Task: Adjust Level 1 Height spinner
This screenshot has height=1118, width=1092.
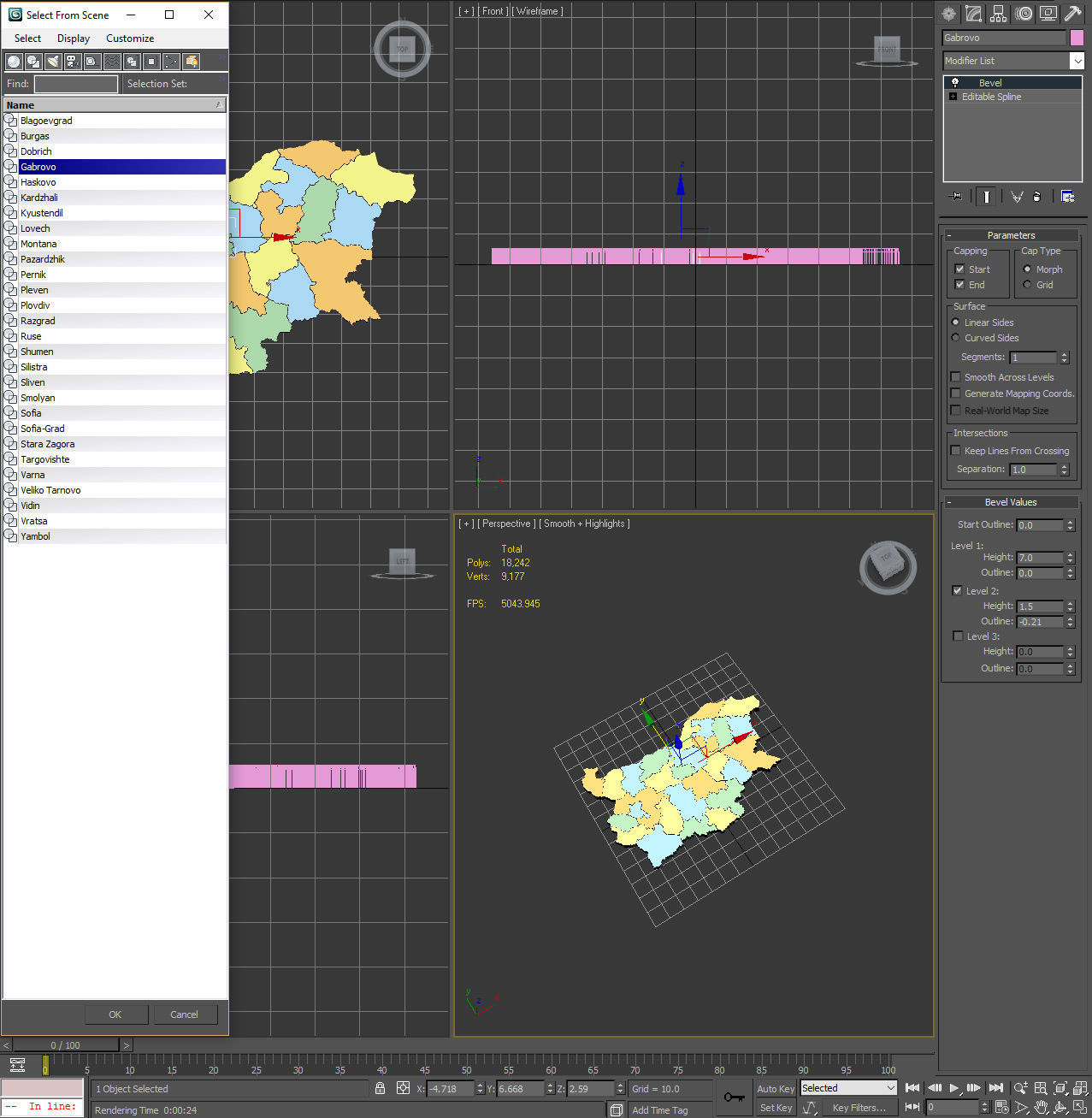Action: [1070, 557]
